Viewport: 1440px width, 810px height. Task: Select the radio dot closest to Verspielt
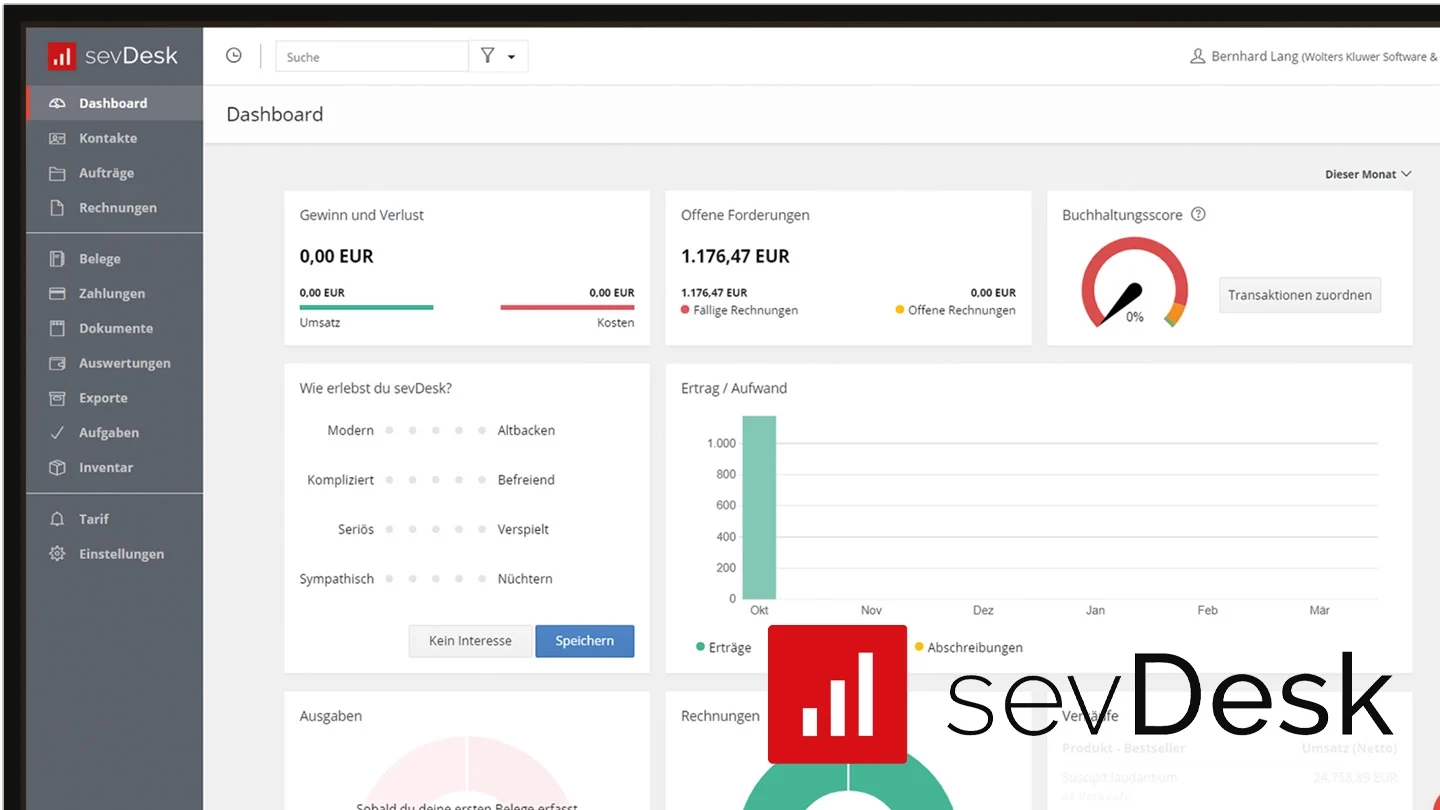click(482, 529)
